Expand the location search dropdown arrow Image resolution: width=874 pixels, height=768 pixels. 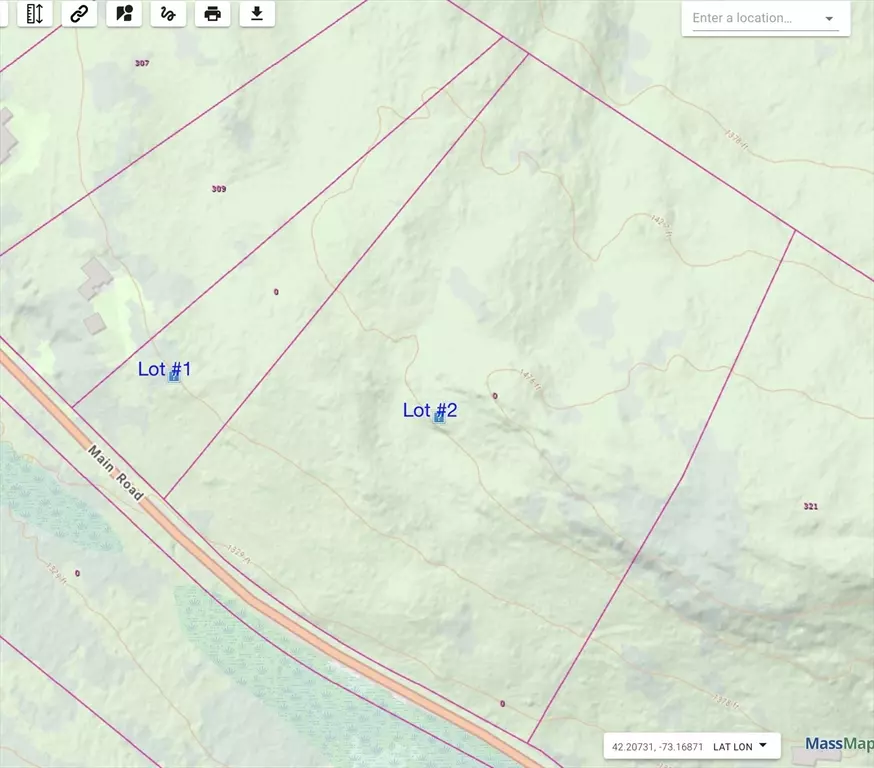click(x=829, y=19)
